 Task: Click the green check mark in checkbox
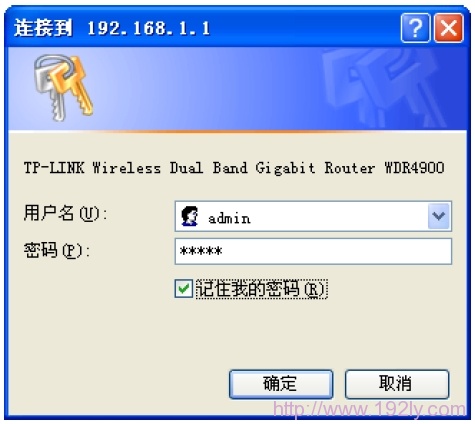coord(184,289)
